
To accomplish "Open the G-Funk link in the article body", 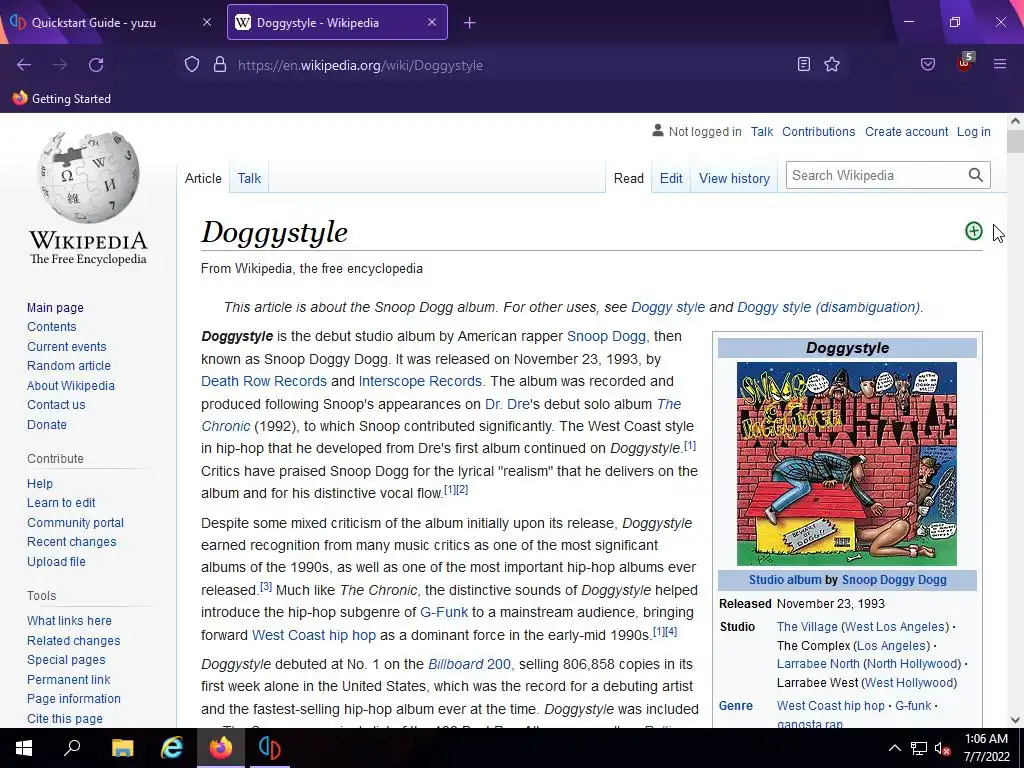I will pyautogui.click(x=443, y=612).
